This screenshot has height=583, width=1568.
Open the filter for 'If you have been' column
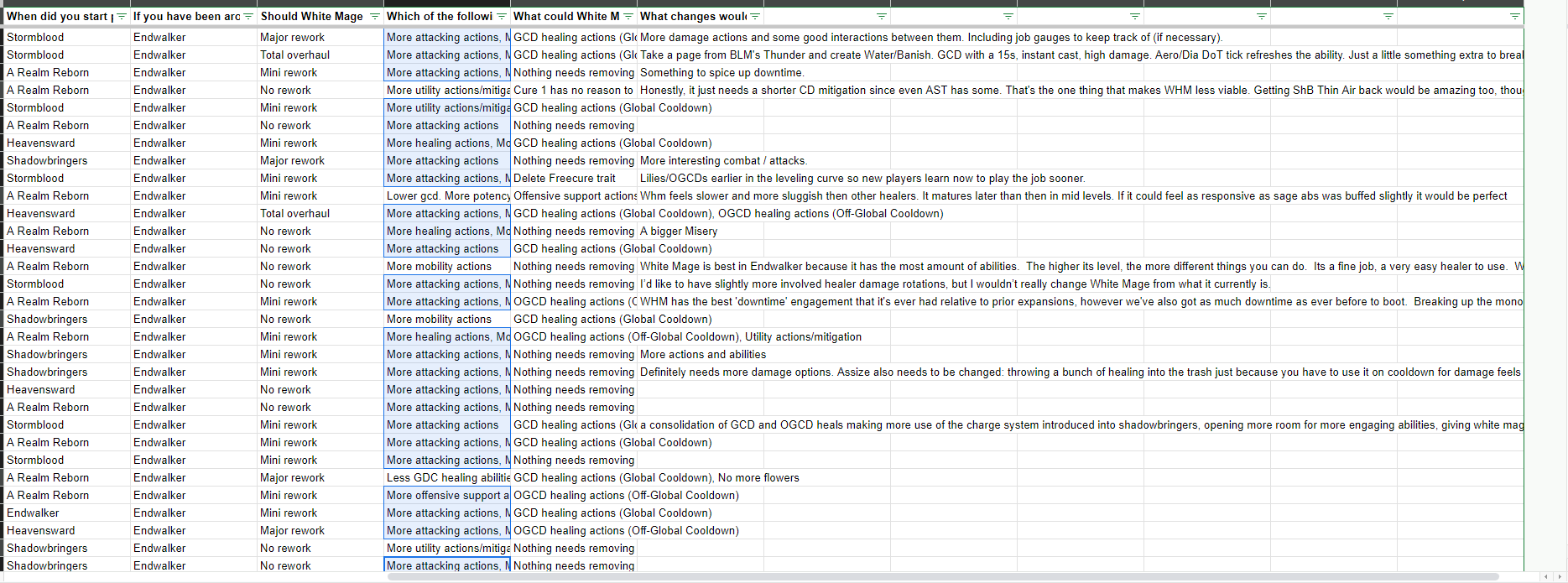248,16
